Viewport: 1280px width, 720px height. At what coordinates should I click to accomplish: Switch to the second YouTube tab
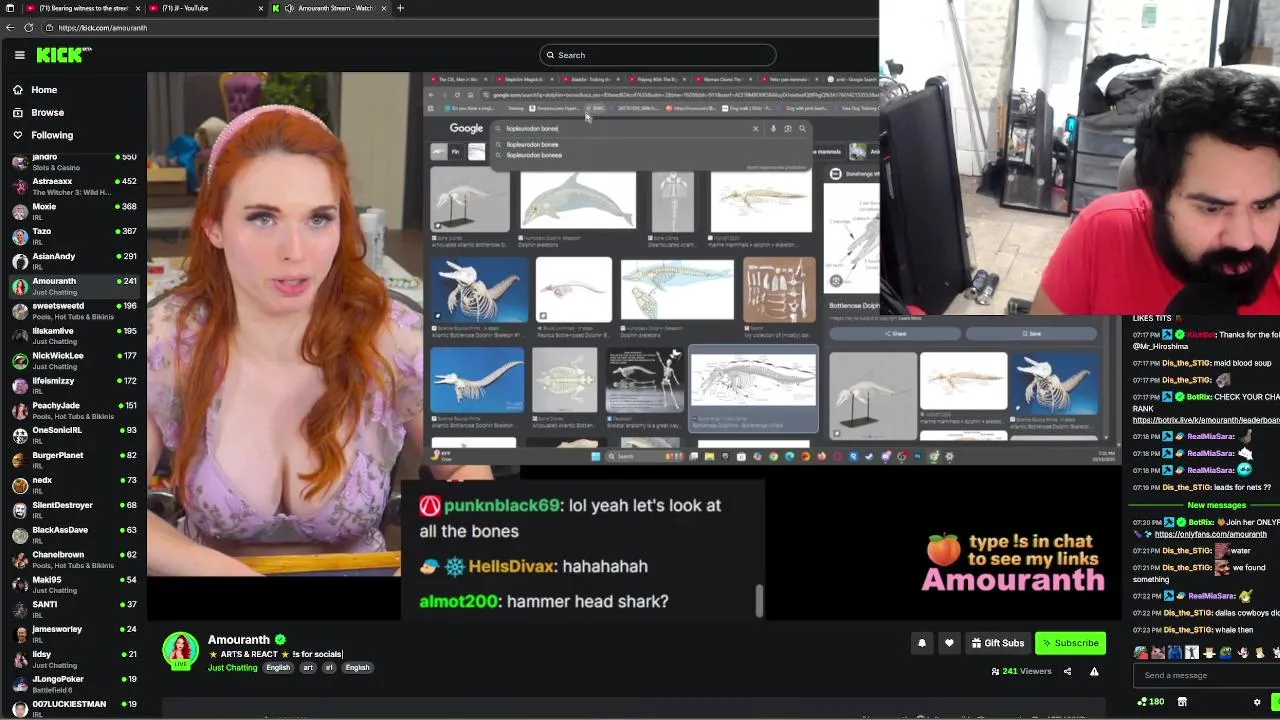207,8
